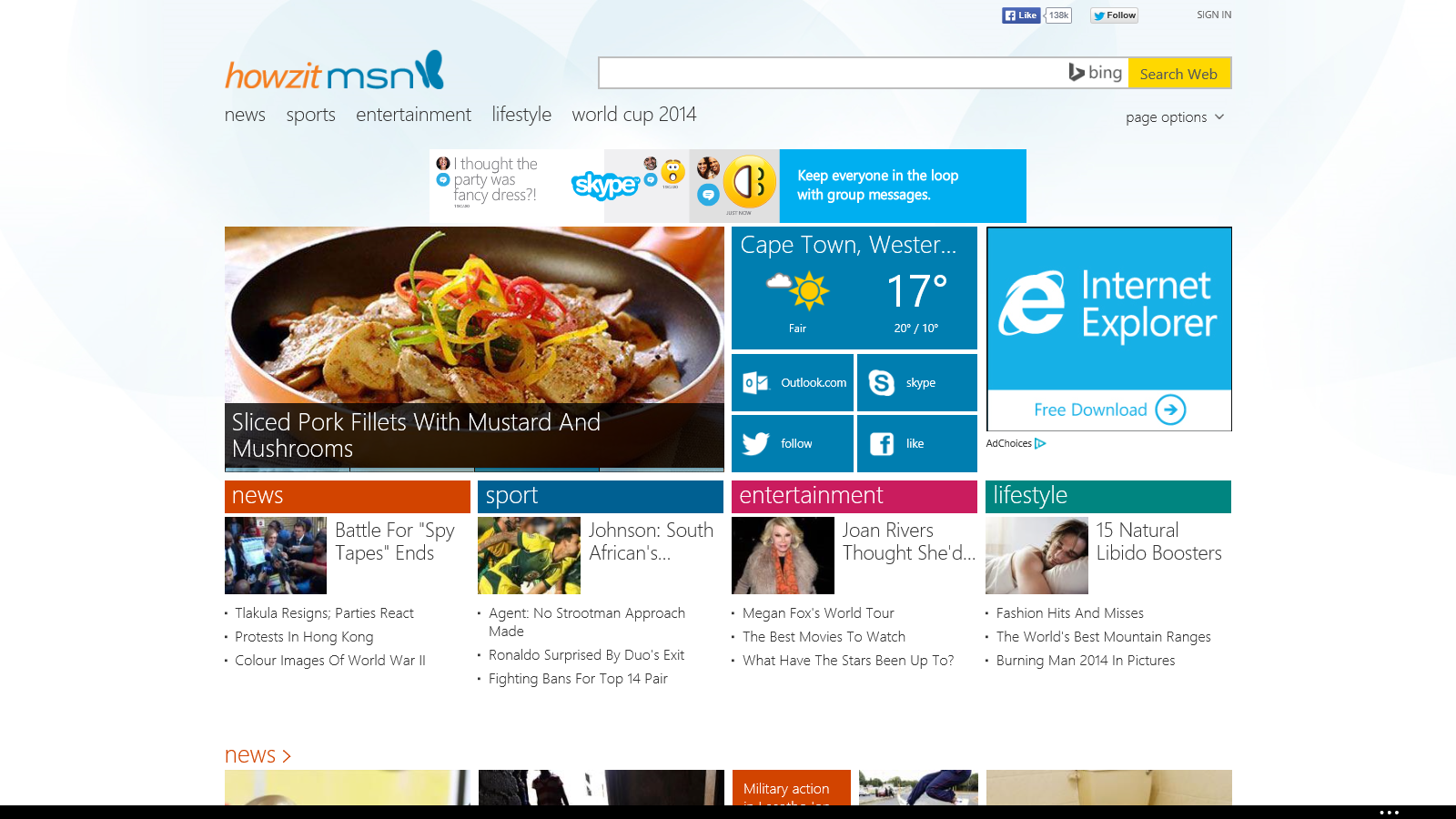Image resolution: width=1456 pixels, height=819 pixels.
Task: Click the cricket players sport thumbnail
Action: pyautogui.click(x=529, y=555)
